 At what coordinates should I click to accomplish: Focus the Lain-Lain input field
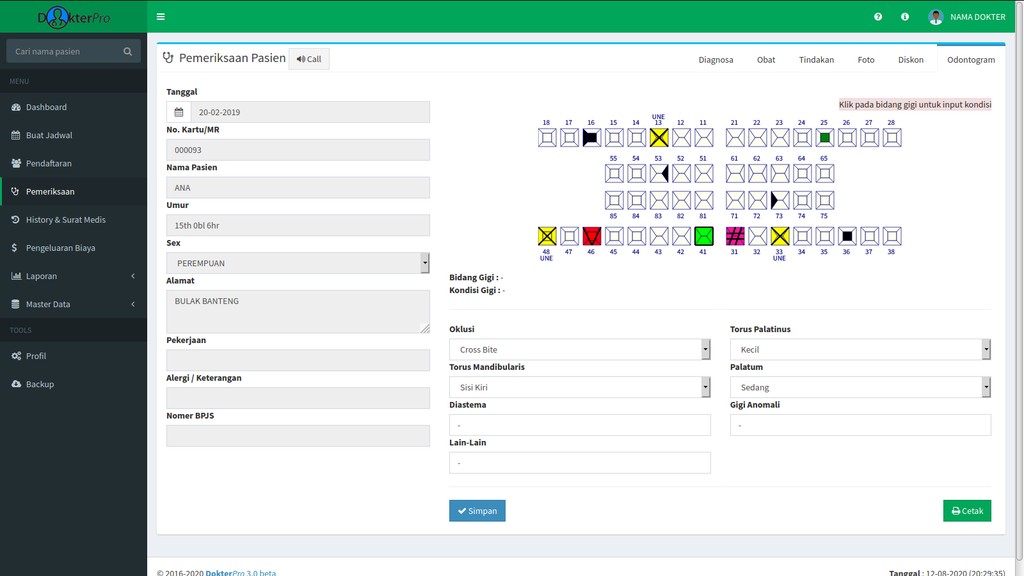[x=580, y=463]
